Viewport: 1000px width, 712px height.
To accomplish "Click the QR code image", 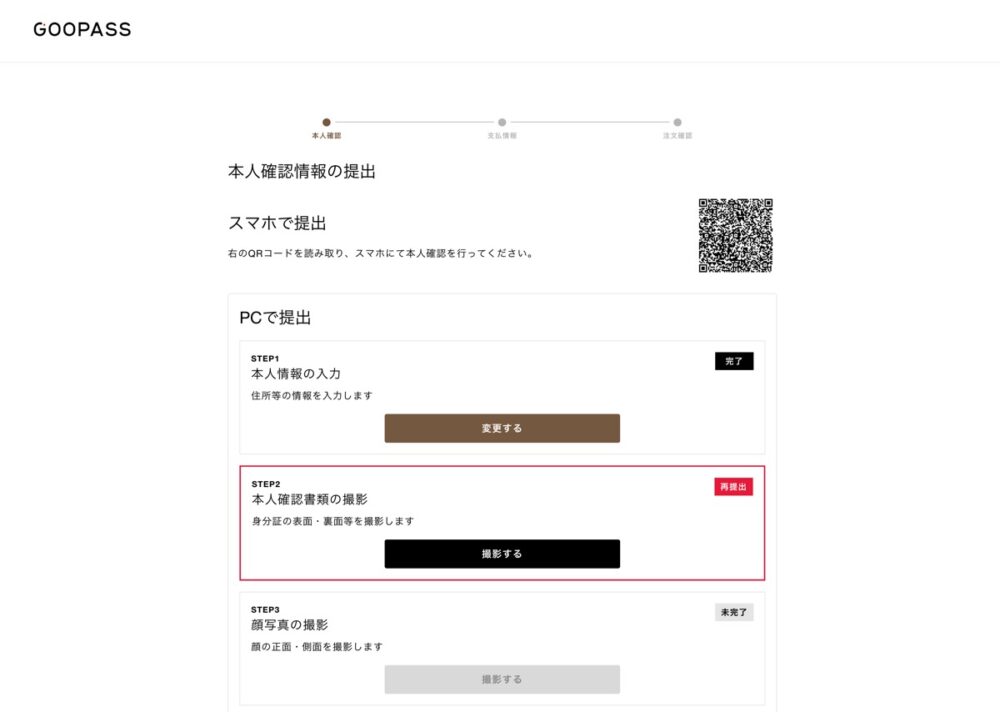I will [735, 235].
